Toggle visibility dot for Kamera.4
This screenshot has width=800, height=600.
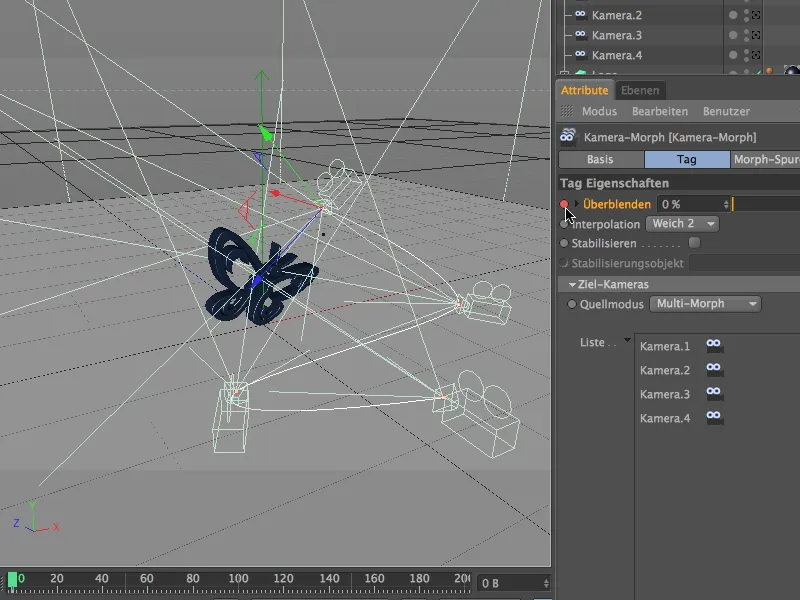733,55
